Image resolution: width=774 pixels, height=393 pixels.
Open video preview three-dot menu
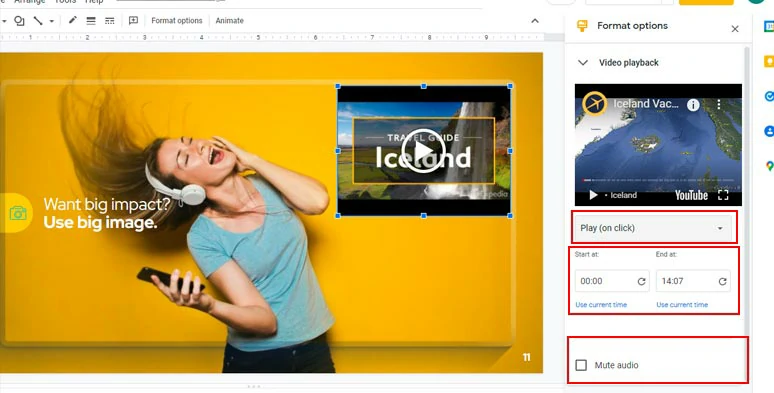coord(719,104)
